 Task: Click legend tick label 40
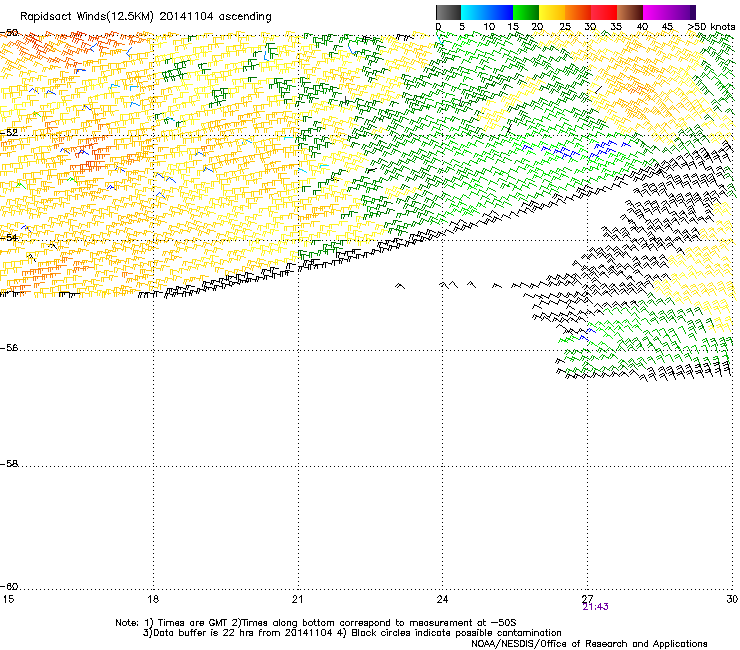[642, 27]
